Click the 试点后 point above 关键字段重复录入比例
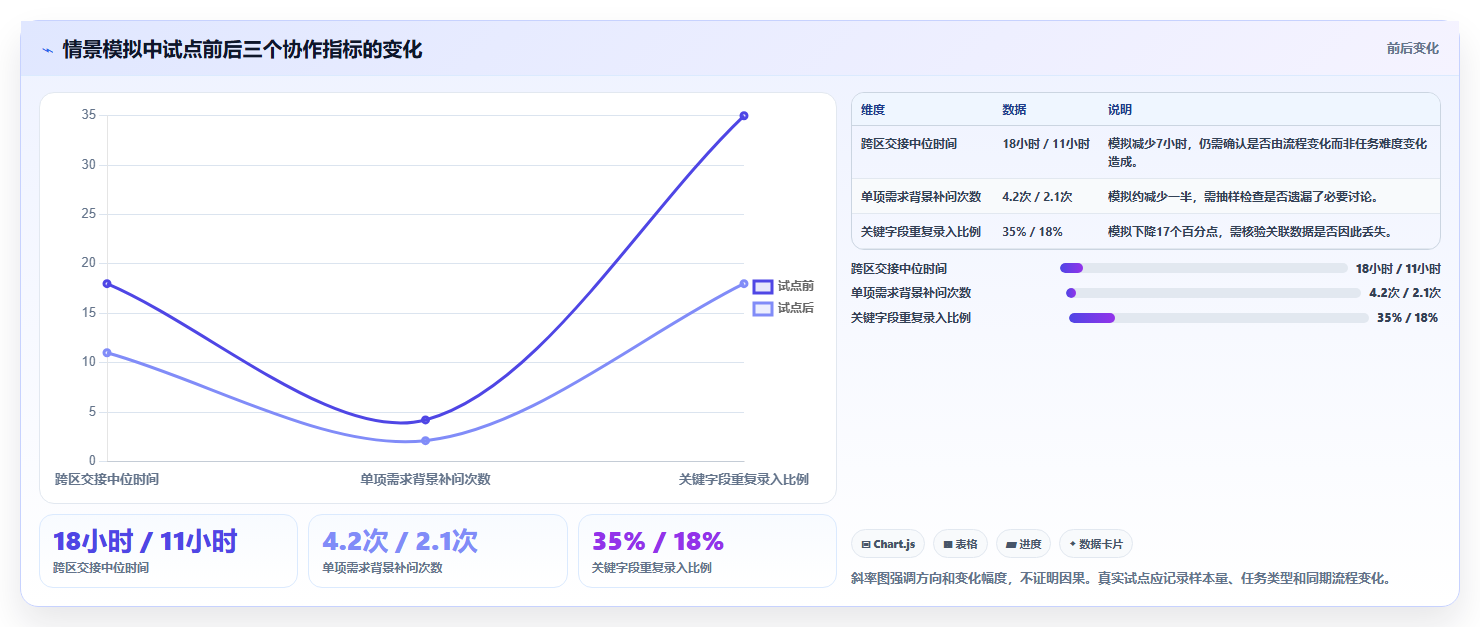The width and height of the screenshot is (1480, 627). [744, 283]
